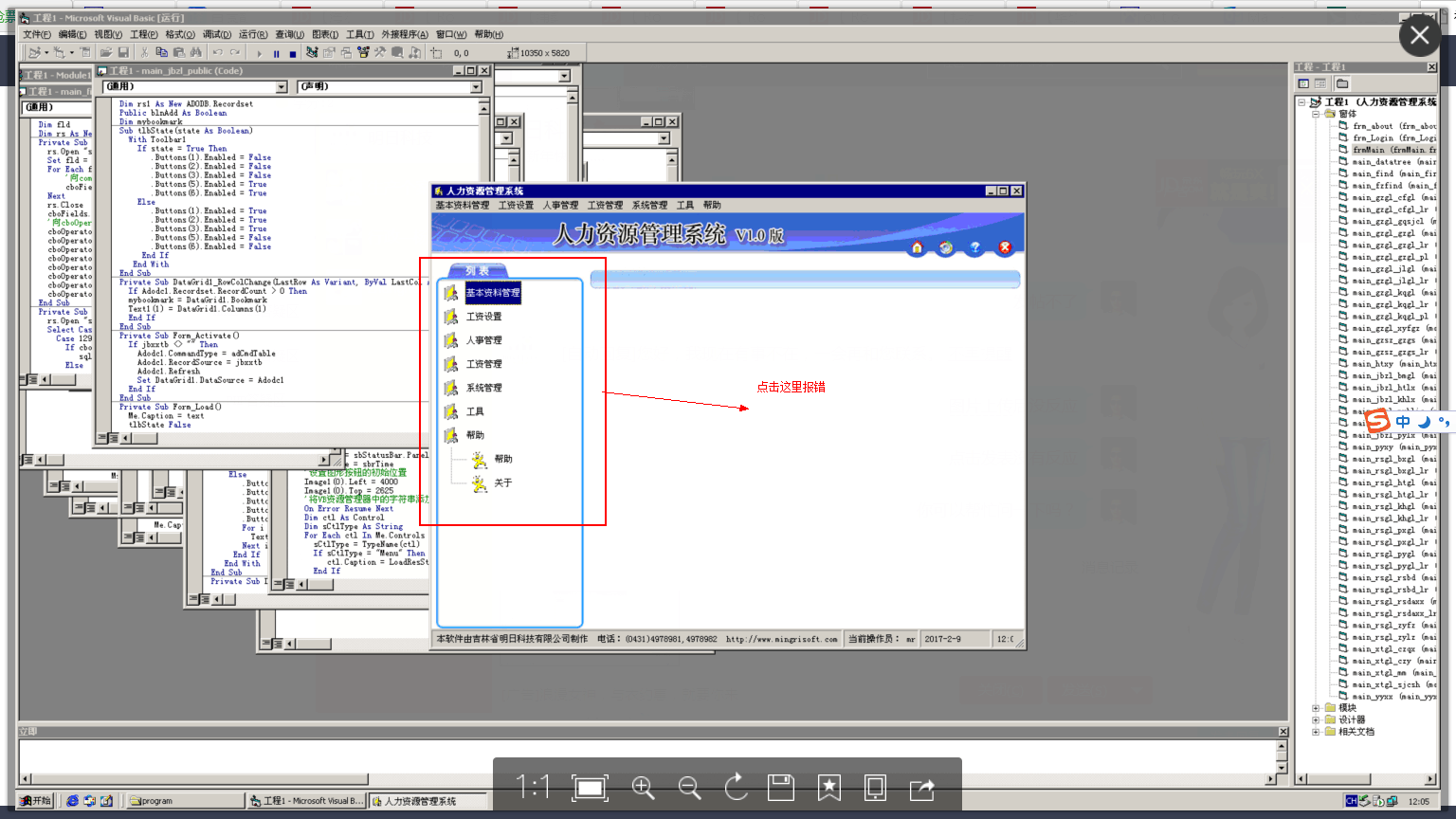Click the Break pause icon

coord(276,53)
